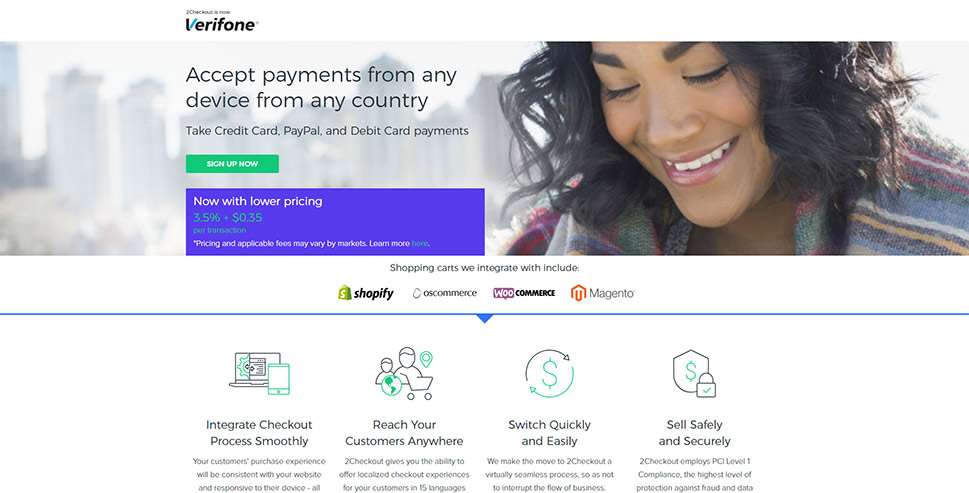Click the 'Now with lower pricing' purple banner
This screenshot has height=493, width=969.
pyautogui.click(x=335, y=222)
